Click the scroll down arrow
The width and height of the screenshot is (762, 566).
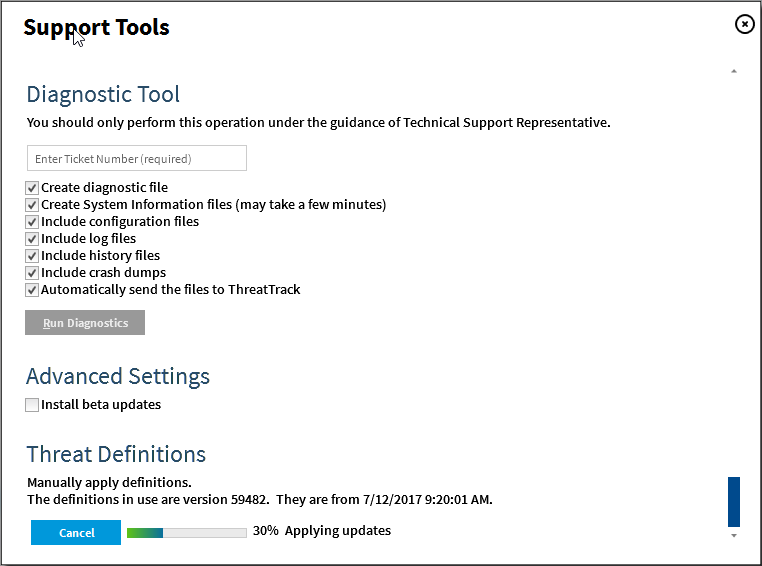734,536
